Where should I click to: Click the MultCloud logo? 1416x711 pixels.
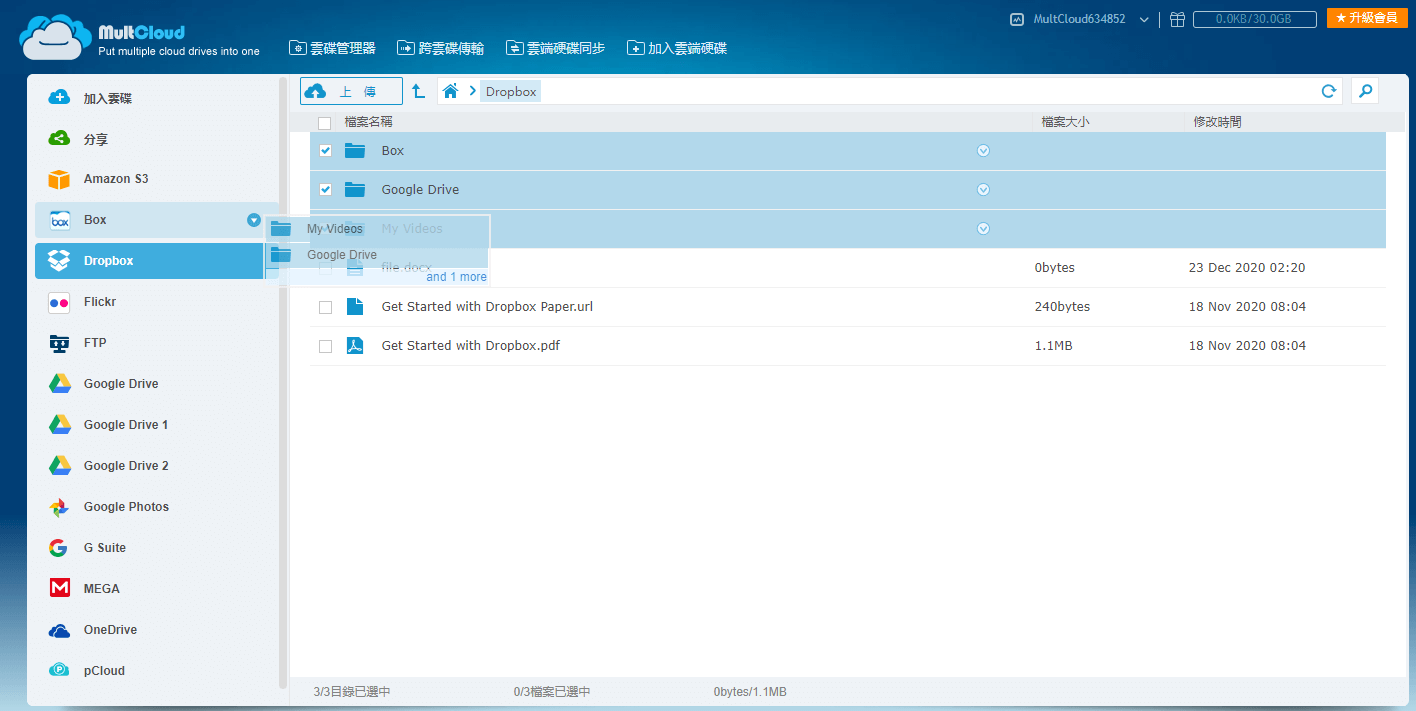pos(140,36)
